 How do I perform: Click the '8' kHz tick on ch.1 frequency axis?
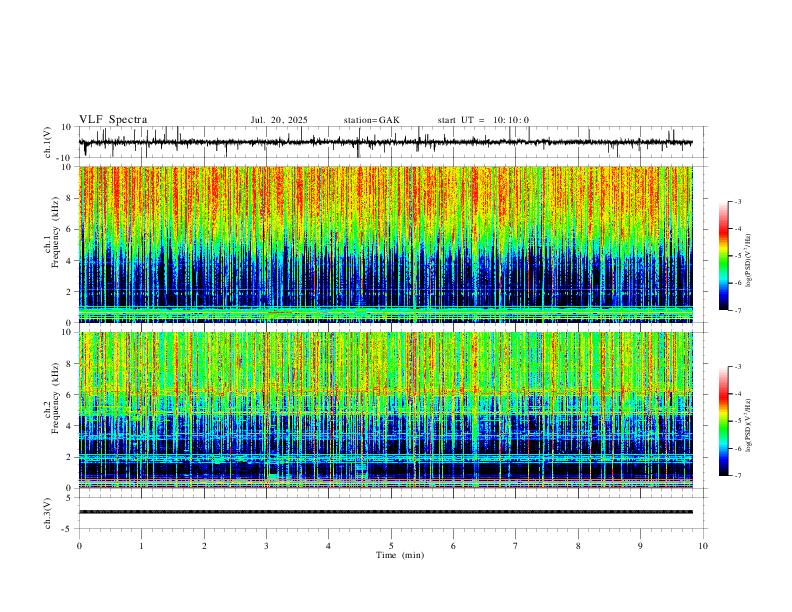(69, 198)
